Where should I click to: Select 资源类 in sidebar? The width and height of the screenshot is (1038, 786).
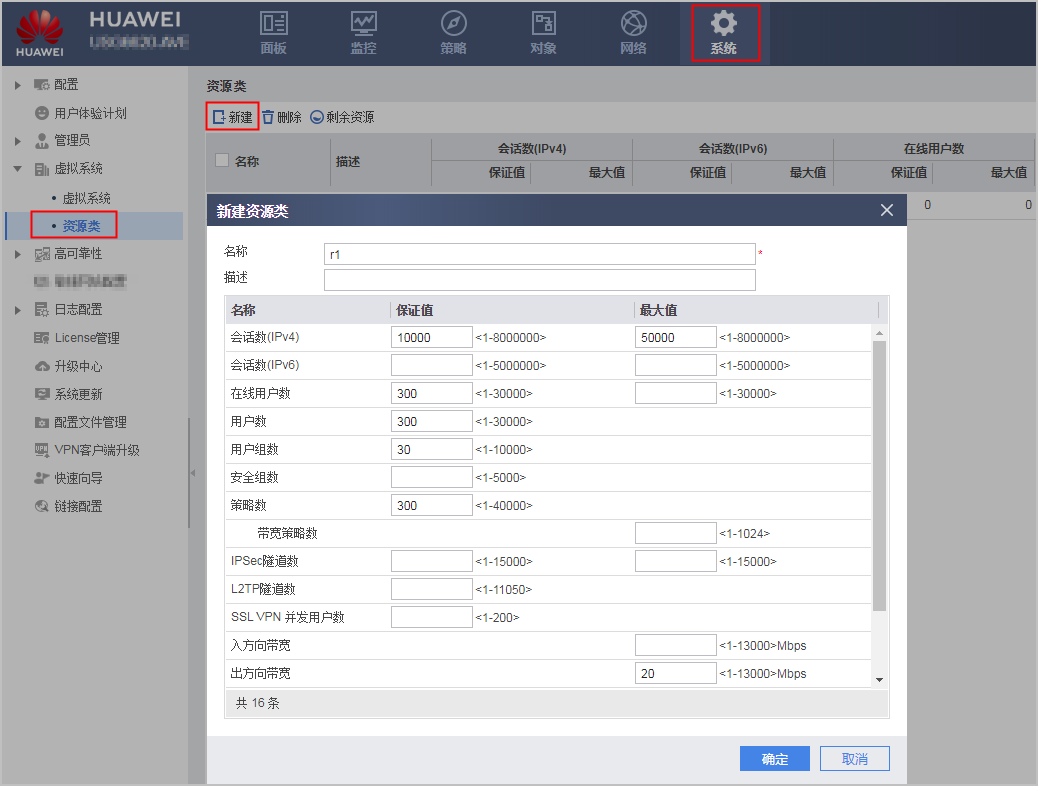pos(81,226)
